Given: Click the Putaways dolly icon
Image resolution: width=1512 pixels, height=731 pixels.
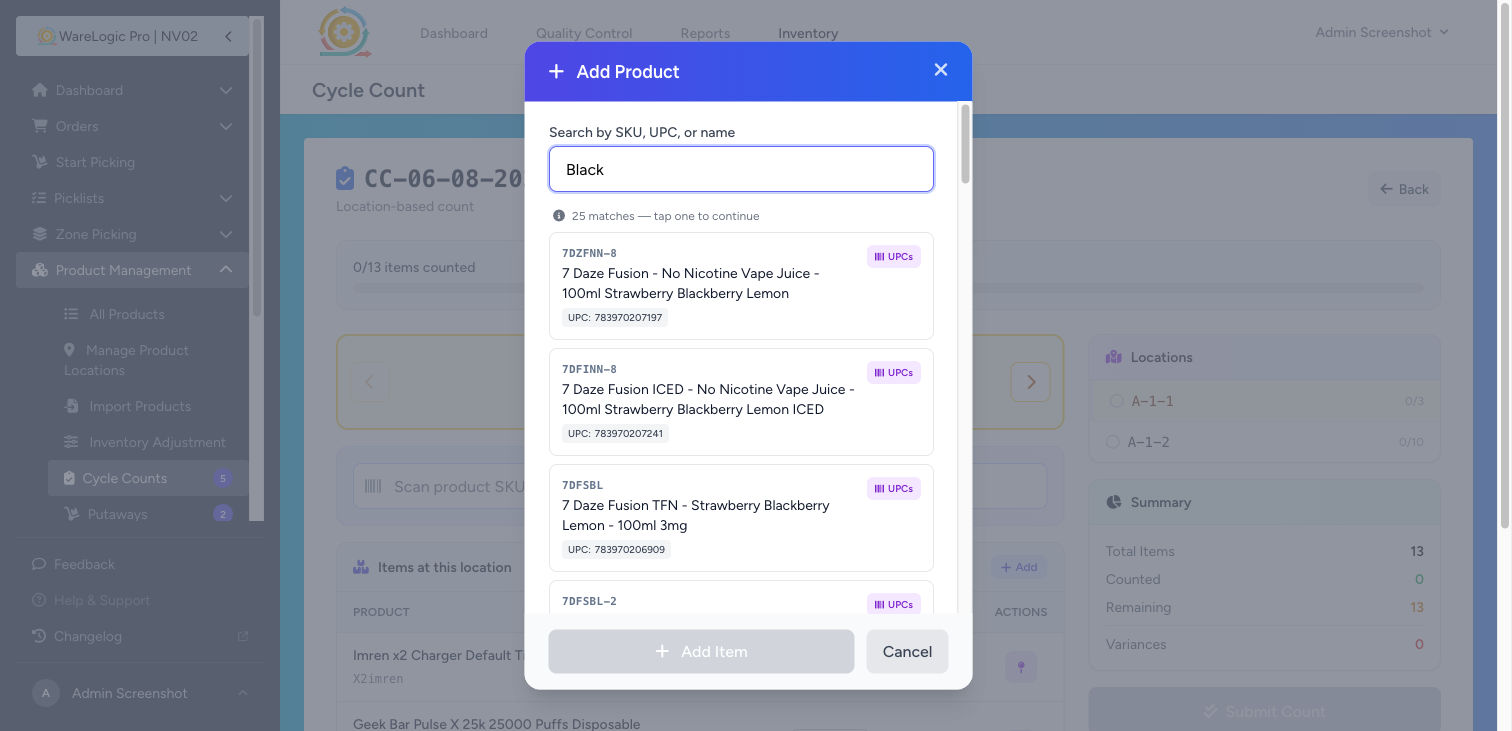Looking at the screenshot, I should tap(71, 514).
